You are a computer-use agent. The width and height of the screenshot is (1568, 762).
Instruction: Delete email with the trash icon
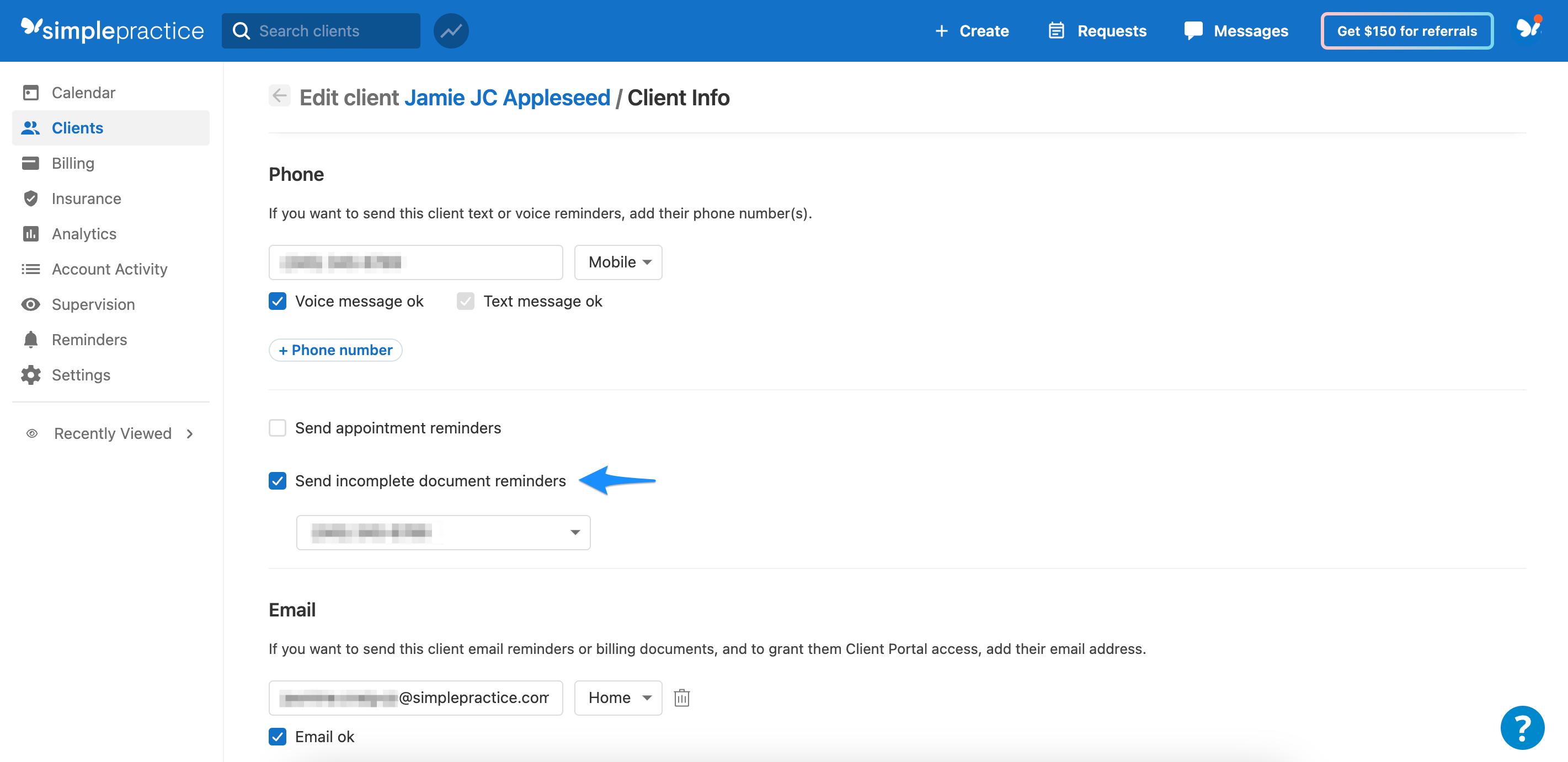point(681,697)
